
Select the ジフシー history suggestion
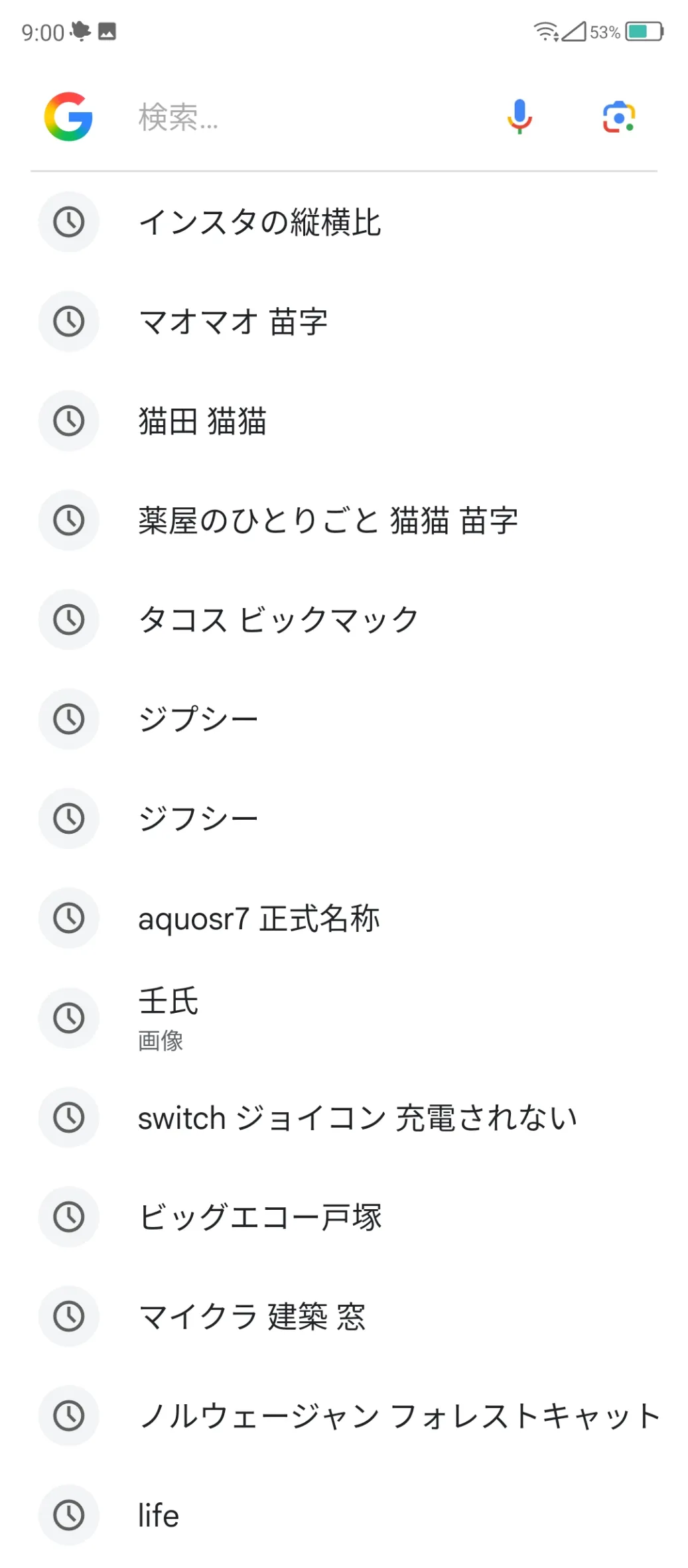(x=198, y=818)
